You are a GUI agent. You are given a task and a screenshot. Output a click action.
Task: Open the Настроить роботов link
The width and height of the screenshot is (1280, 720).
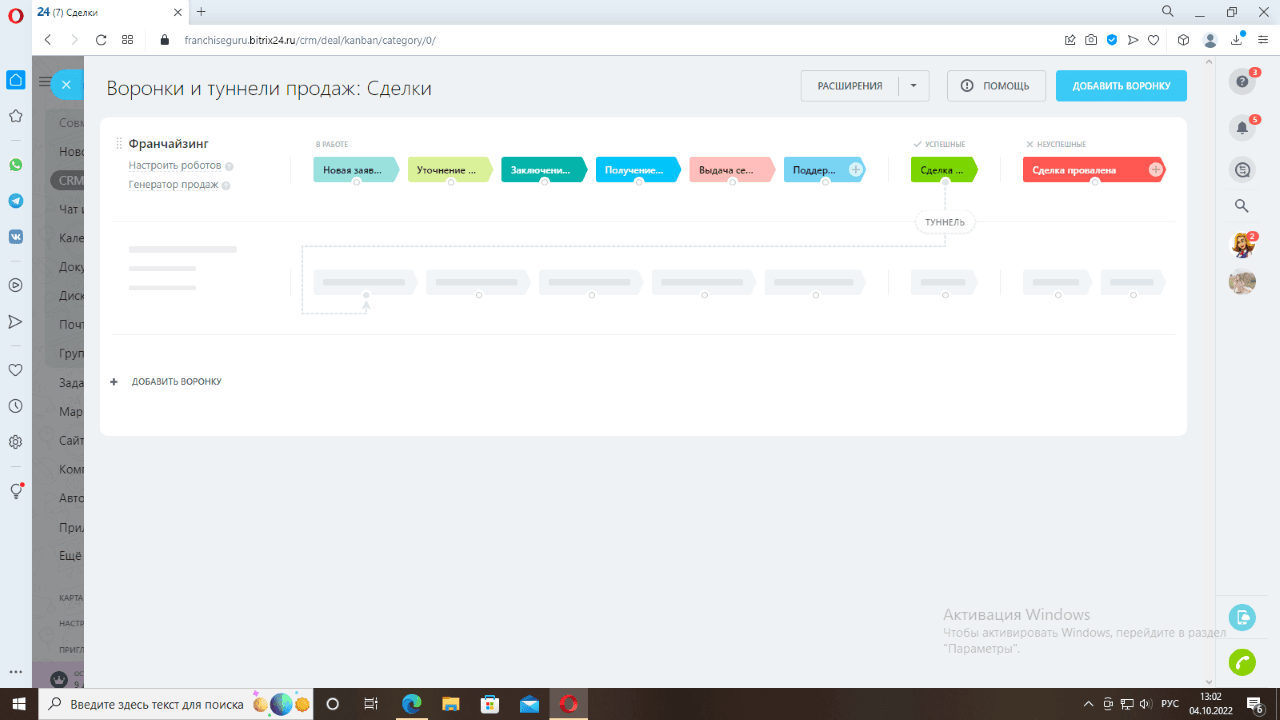(x=175, y=166)
